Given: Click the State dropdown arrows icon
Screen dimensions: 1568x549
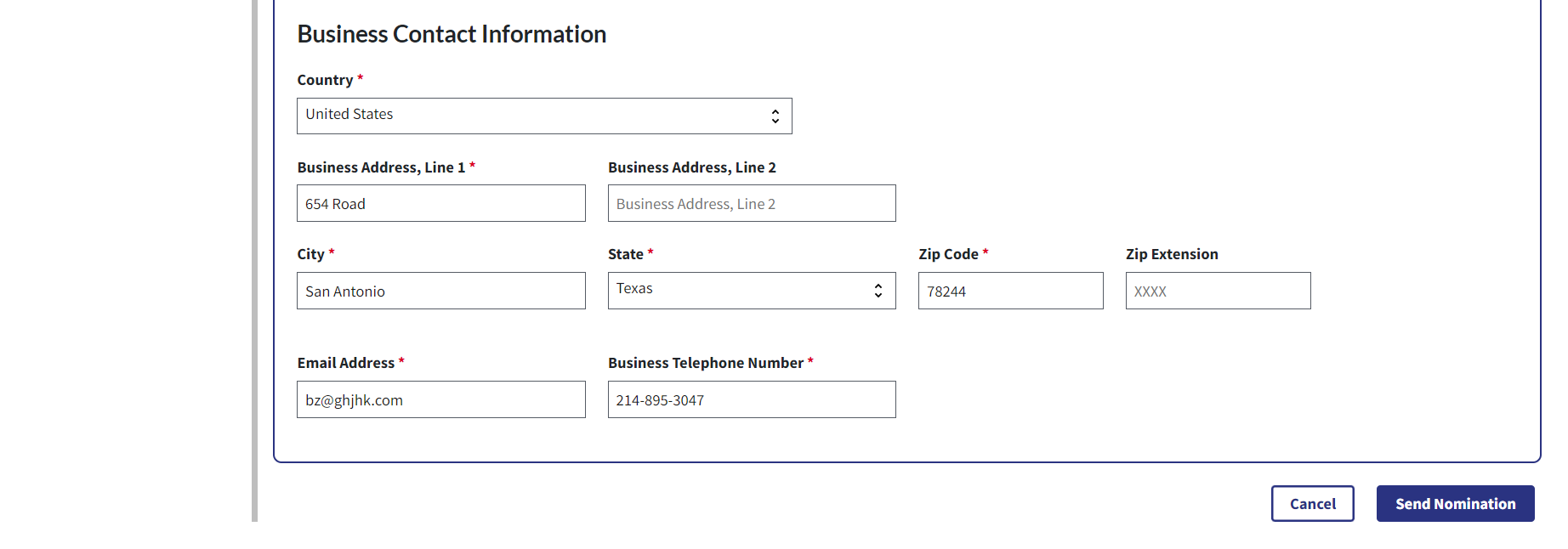Looking at the screenshot, I should (x=878, y=291).
